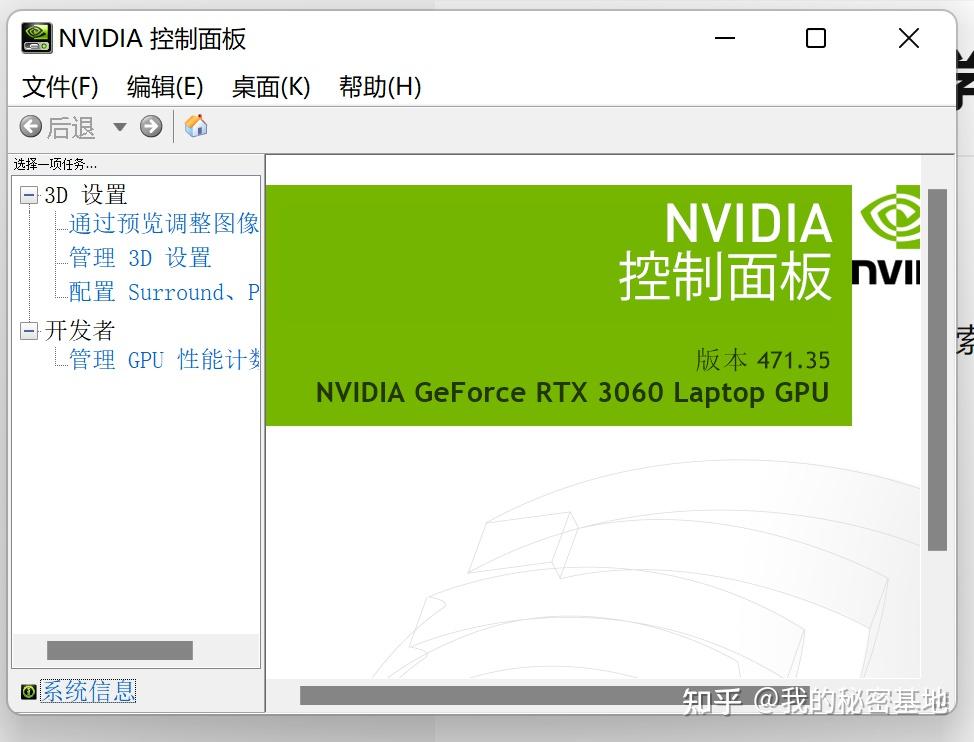Image resolution: width=974 pixels, height=742 pixels.
Task: Click the home icon in the toolbar
Action: click(196, 126)
